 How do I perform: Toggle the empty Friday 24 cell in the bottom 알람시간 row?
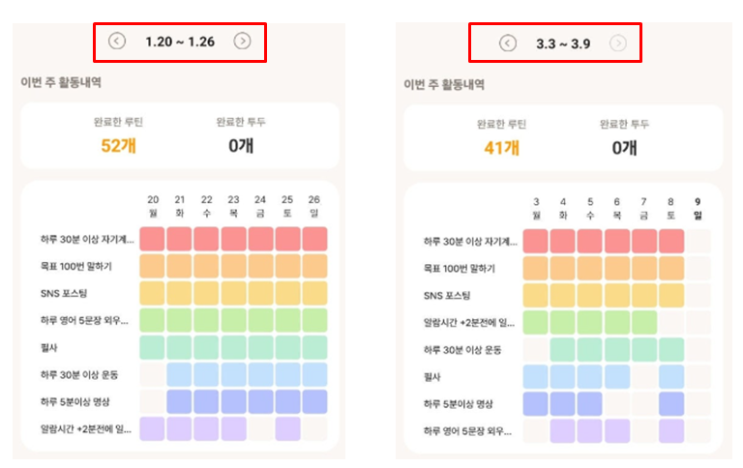[x=260, y=429]
